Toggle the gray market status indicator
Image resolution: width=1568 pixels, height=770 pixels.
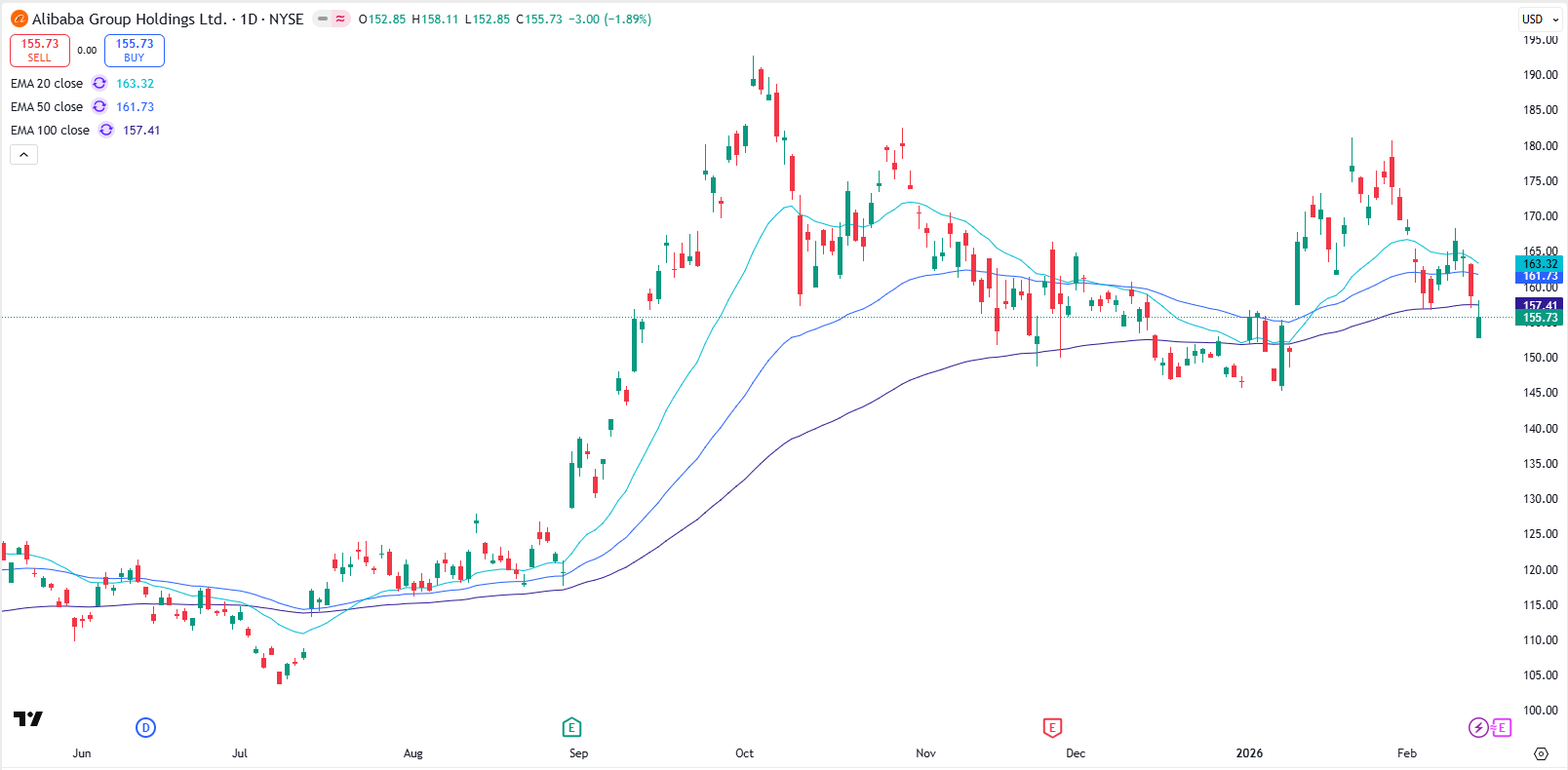click(323, 19)
